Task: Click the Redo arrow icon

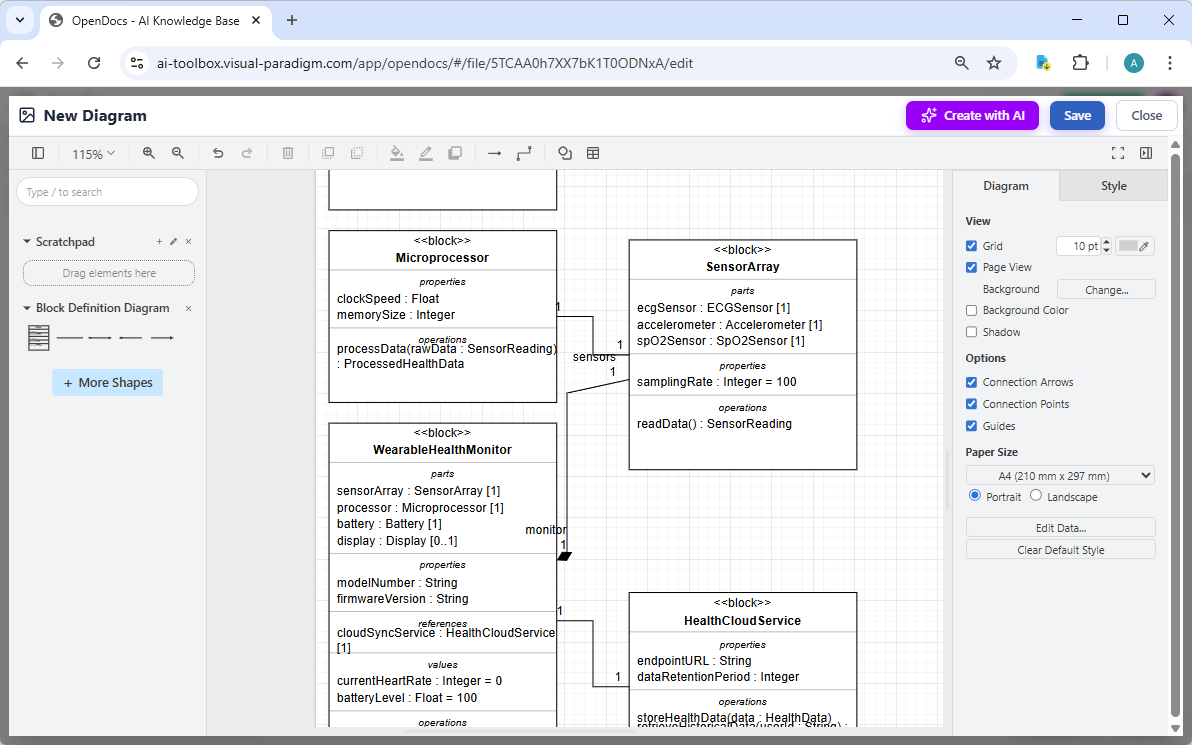Action: pyautogui.click(x=247, y=153)
